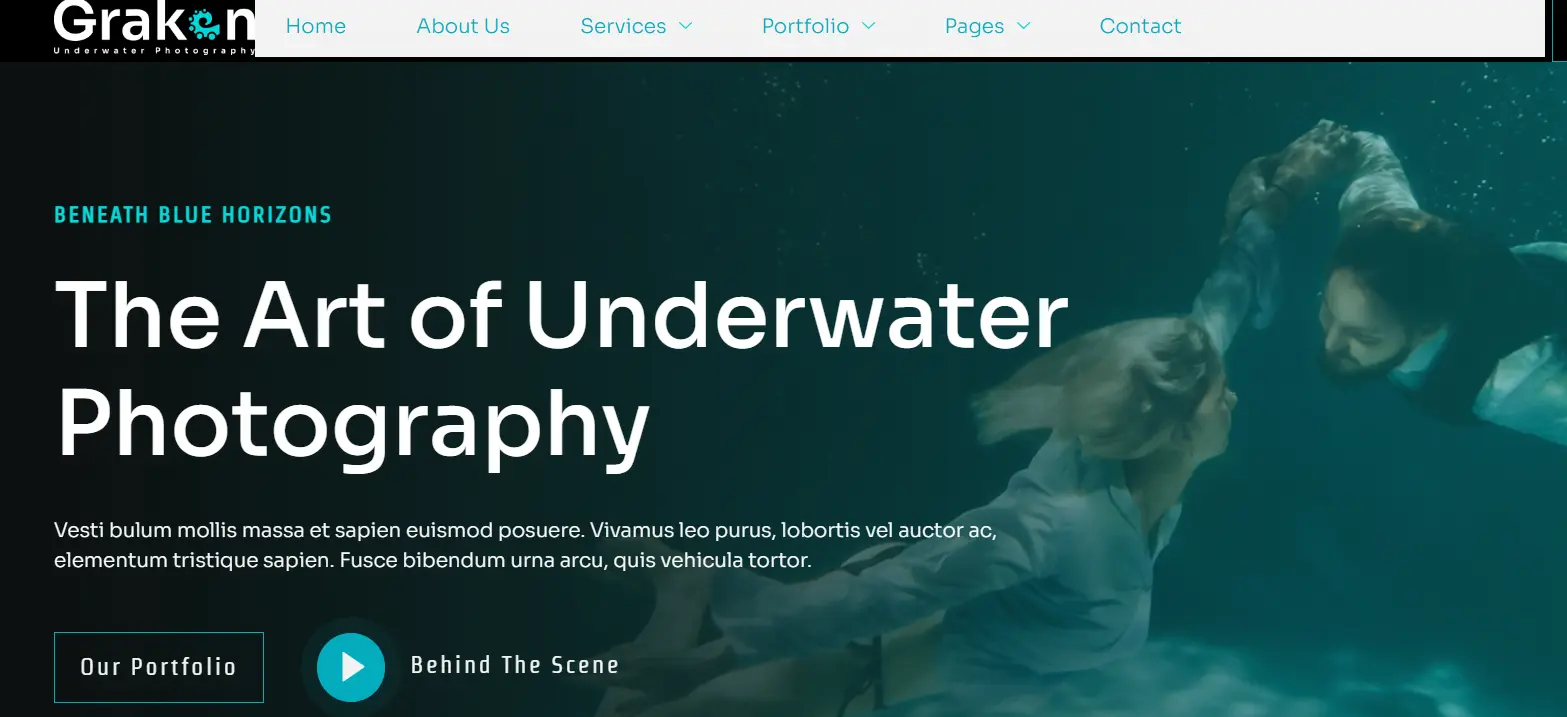The width and height of the screenshot is (1567, 717).
Task: Open the Home page link
Action: 316,26
